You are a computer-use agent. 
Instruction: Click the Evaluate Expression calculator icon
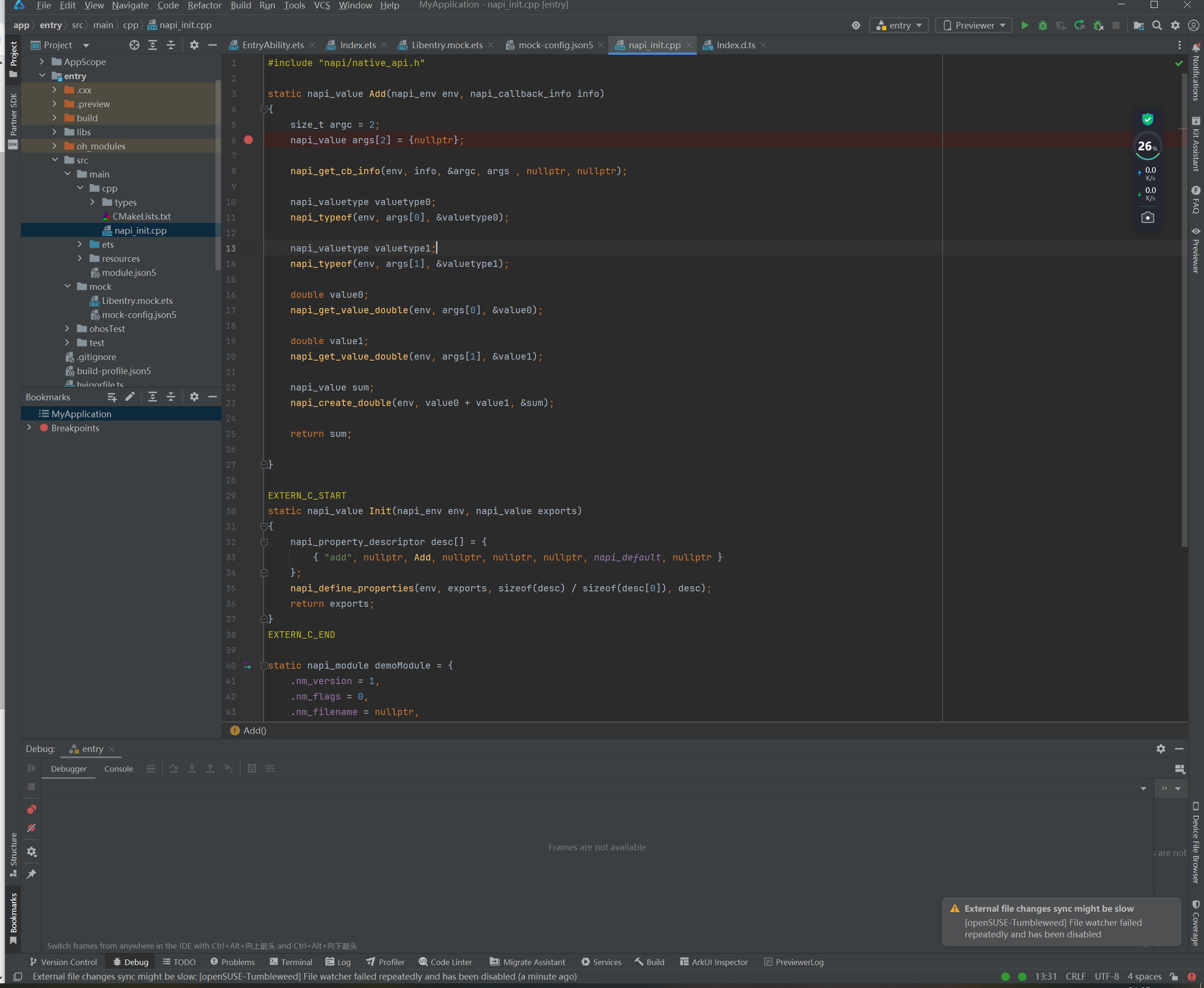[x=251, y=768]
